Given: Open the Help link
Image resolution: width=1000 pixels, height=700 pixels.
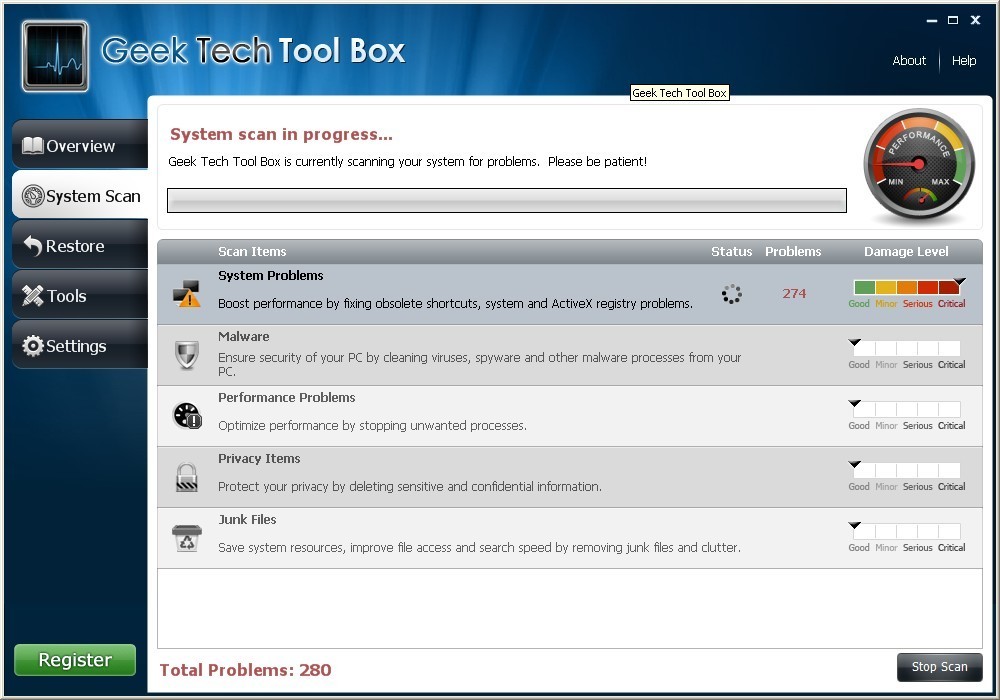Looking at the screenshot, I should tap(964, 61).
